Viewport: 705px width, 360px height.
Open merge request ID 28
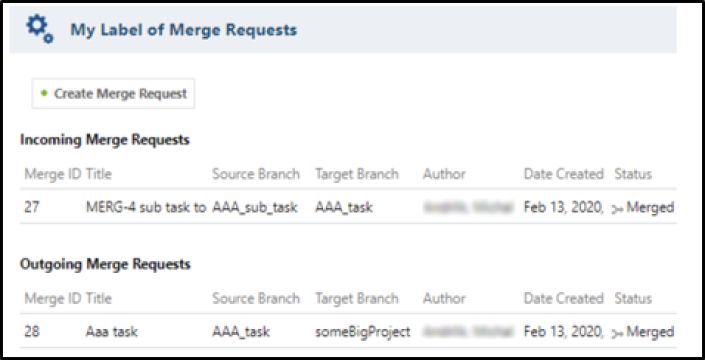[x=32, y=332]
